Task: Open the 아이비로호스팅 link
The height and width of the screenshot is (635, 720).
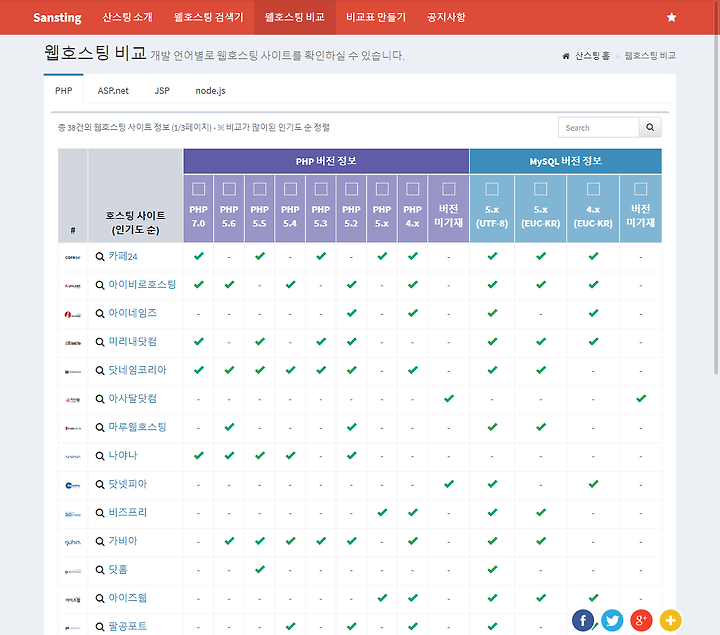Action: [x=142, y=285]
